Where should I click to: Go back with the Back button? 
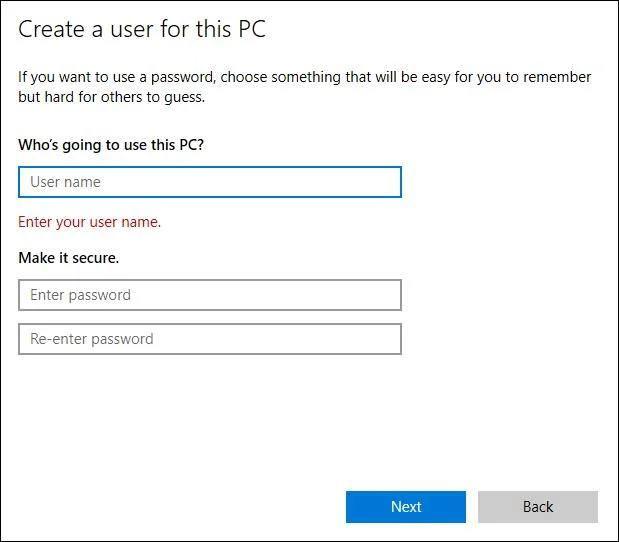pos(538,507)
